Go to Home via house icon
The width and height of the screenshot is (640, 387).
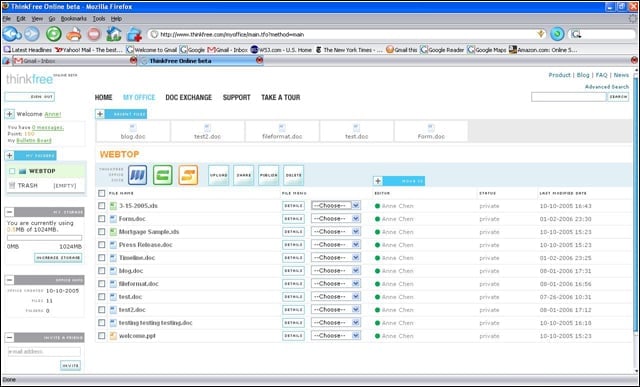click(113, 34)
